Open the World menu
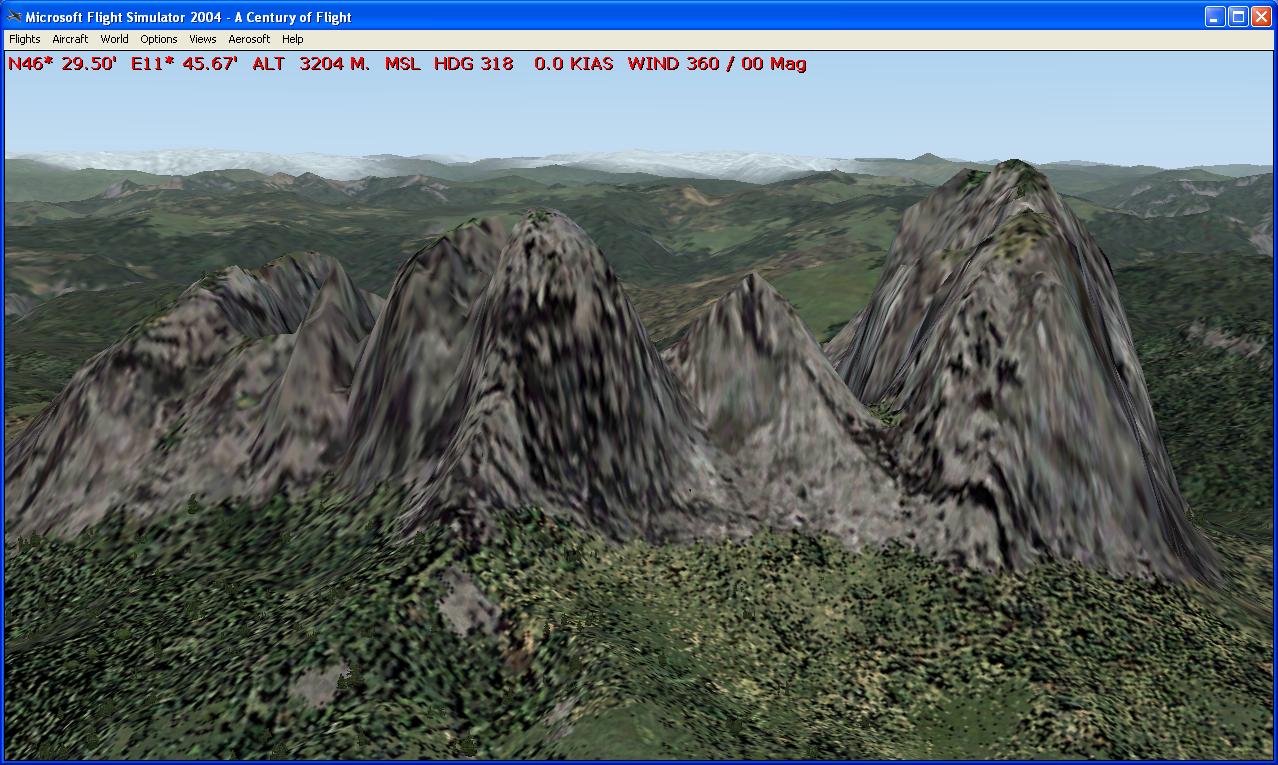Viewport: 1278px width, 765px height. [114, 39]
